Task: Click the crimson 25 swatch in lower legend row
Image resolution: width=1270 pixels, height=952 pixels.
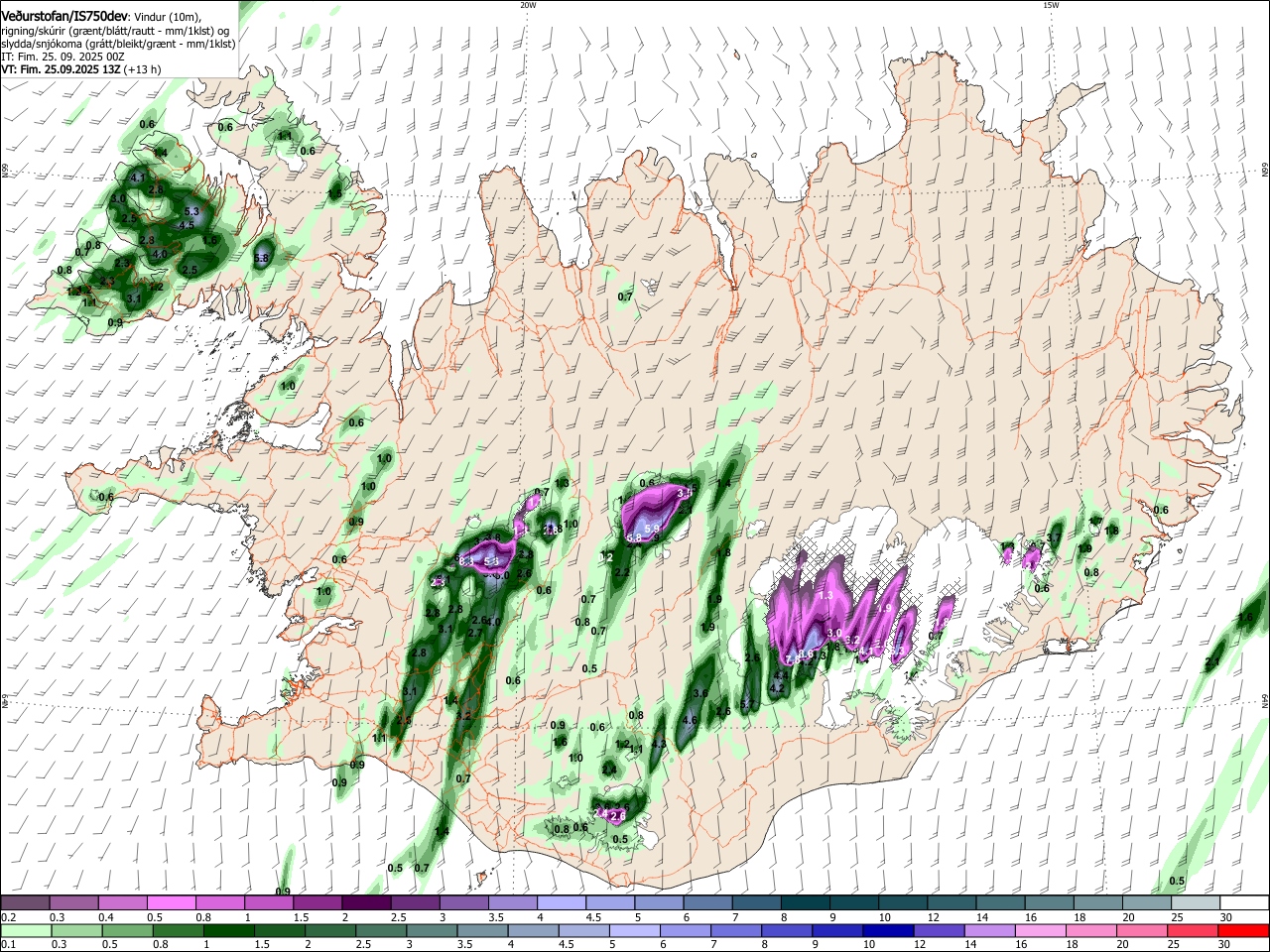Action: [1192, 930]
